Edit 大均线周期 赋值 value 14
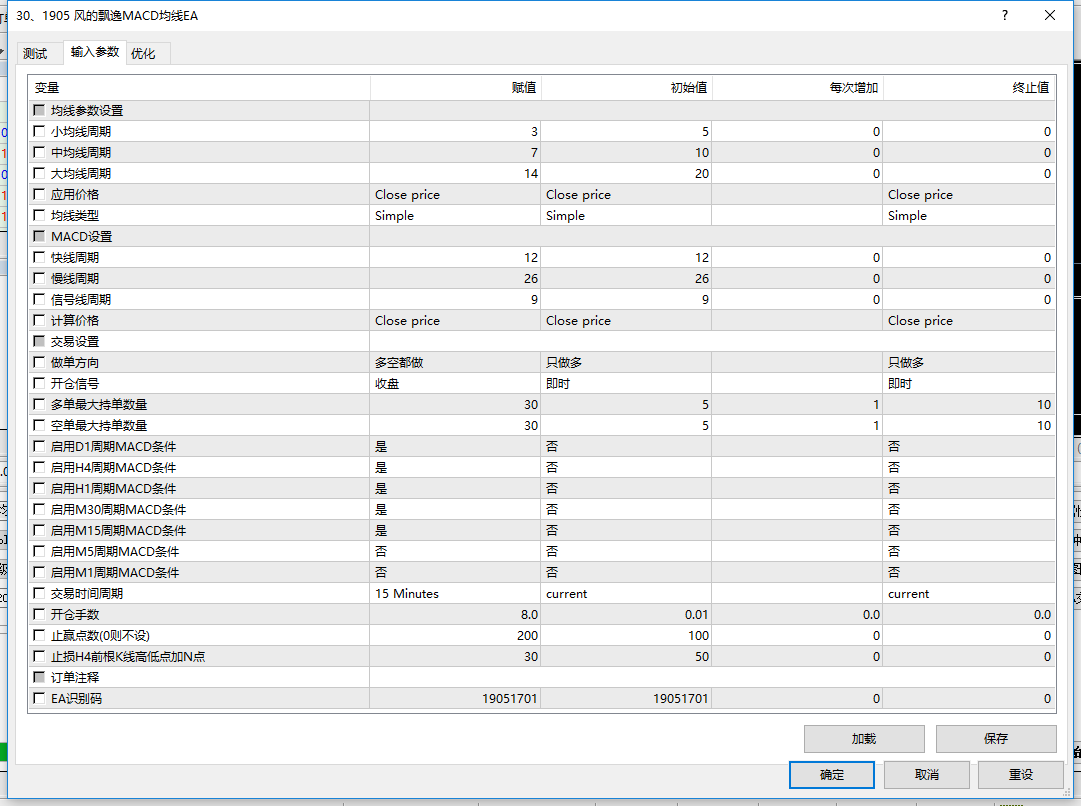The image size is (1081, 806). pos(455,174)
